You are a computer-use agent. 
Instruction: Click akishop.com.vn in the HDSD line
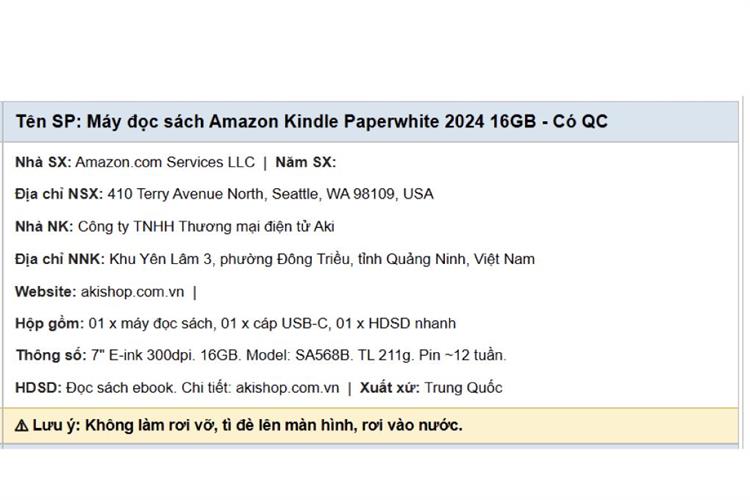pyautogui.click(x=287, y=388)
